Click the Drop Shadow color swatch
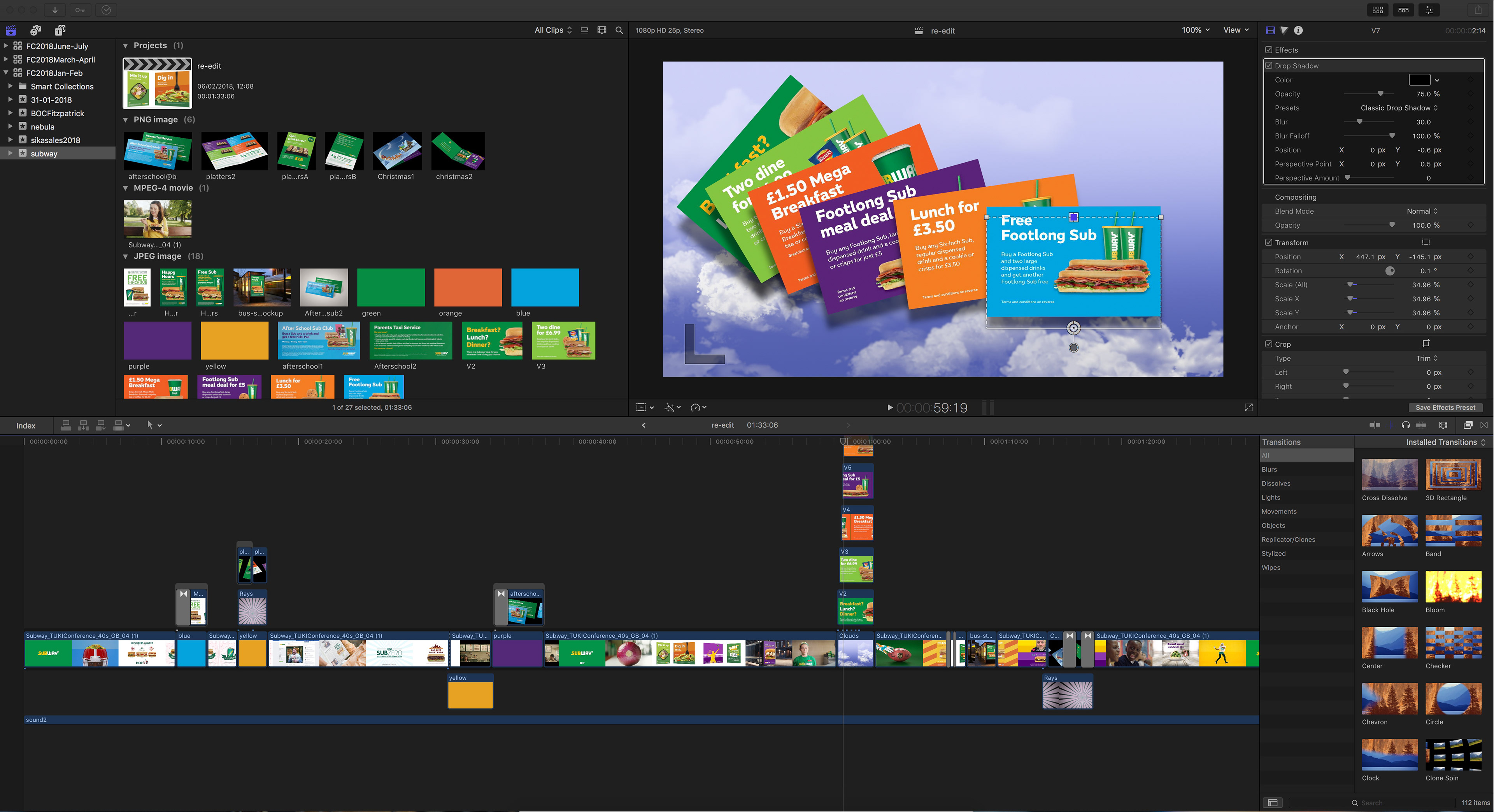 pos(1419,79)
